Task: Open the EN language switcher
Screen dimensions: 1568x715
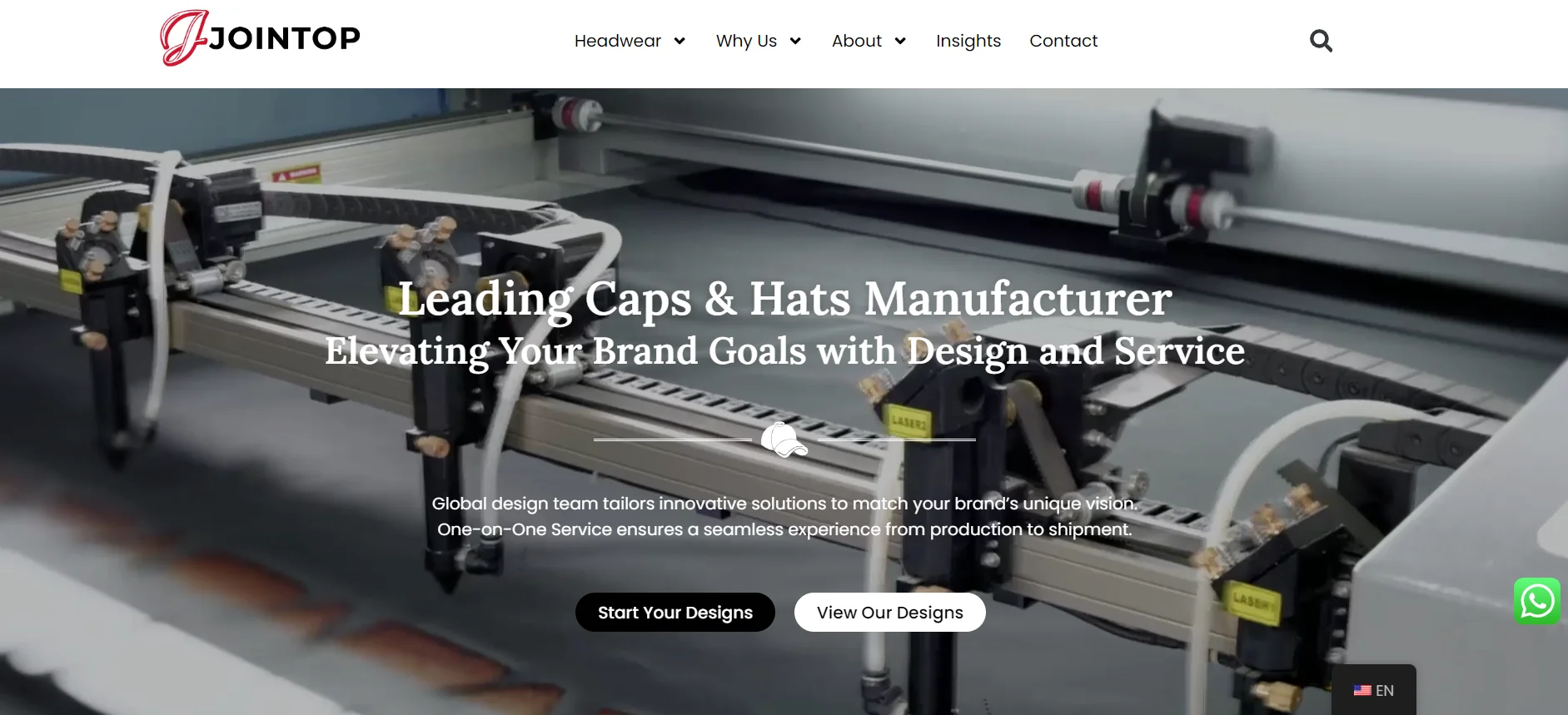Action: click(x=1374, y=690)
